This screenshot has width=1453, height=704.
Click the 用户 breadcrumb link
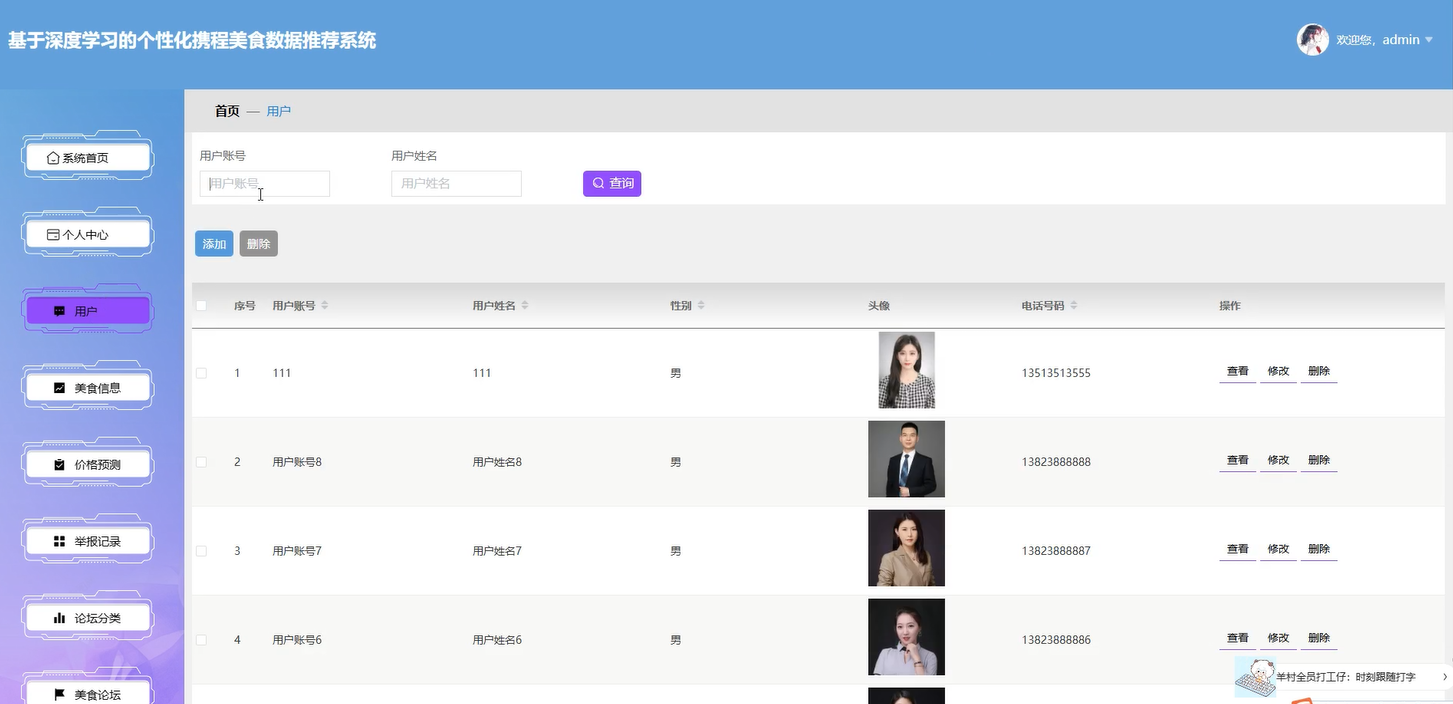tap(279, 111)
